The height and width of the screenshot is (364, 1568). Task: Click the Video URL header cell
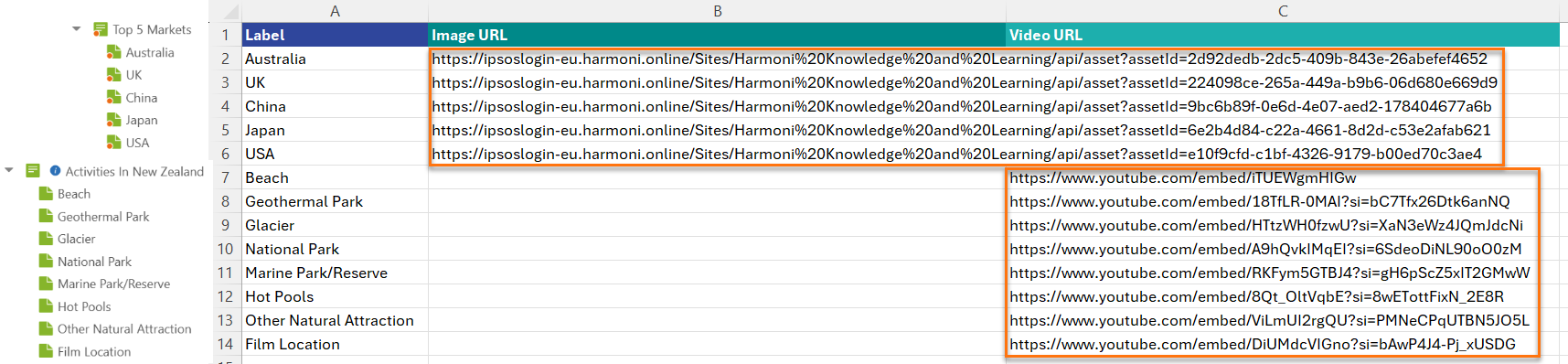pos(1283,35)
